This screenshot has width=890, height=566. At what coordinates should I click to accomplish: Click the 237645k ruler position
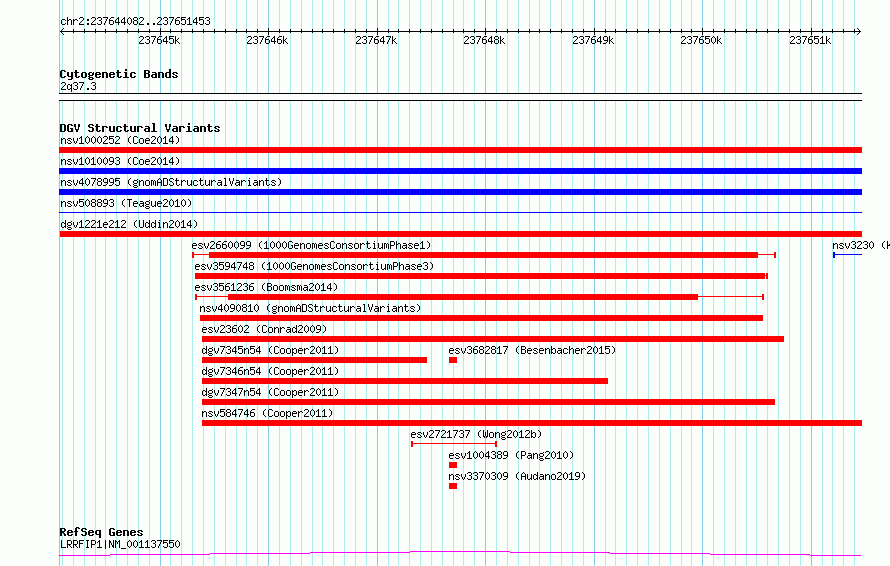[x=159, y=40]
